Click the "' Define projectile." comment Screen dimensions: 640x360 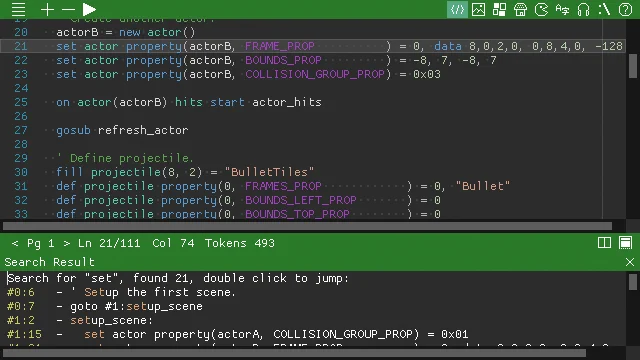point(125,158)
